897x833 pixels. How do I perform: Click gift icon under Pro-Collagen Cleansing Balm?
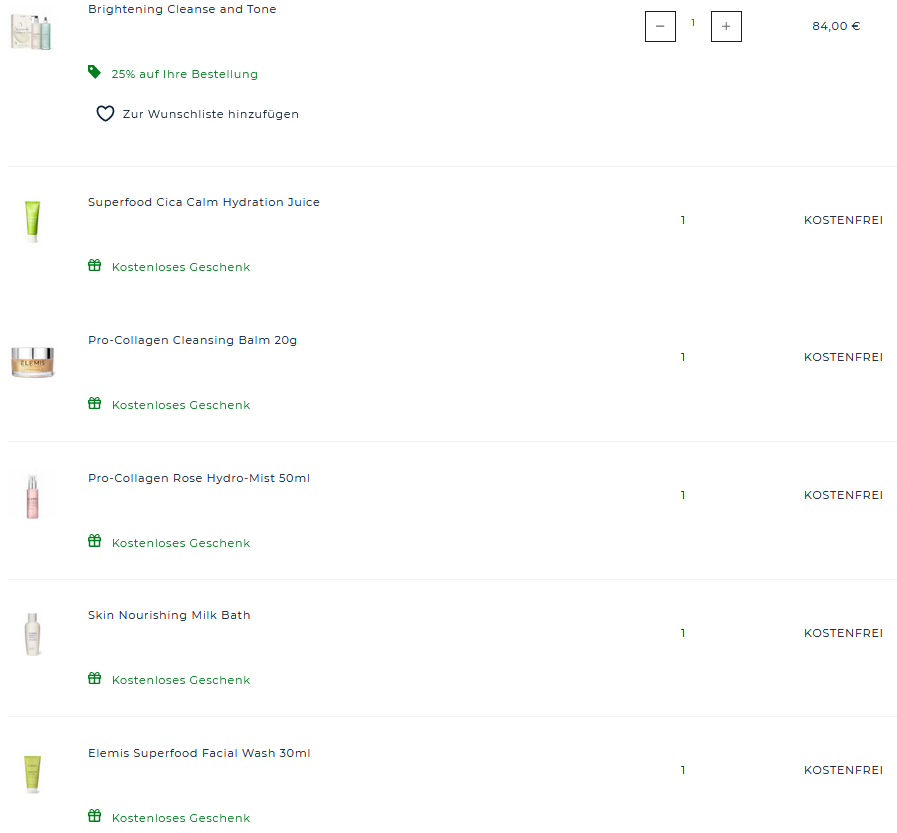(95, 404)
